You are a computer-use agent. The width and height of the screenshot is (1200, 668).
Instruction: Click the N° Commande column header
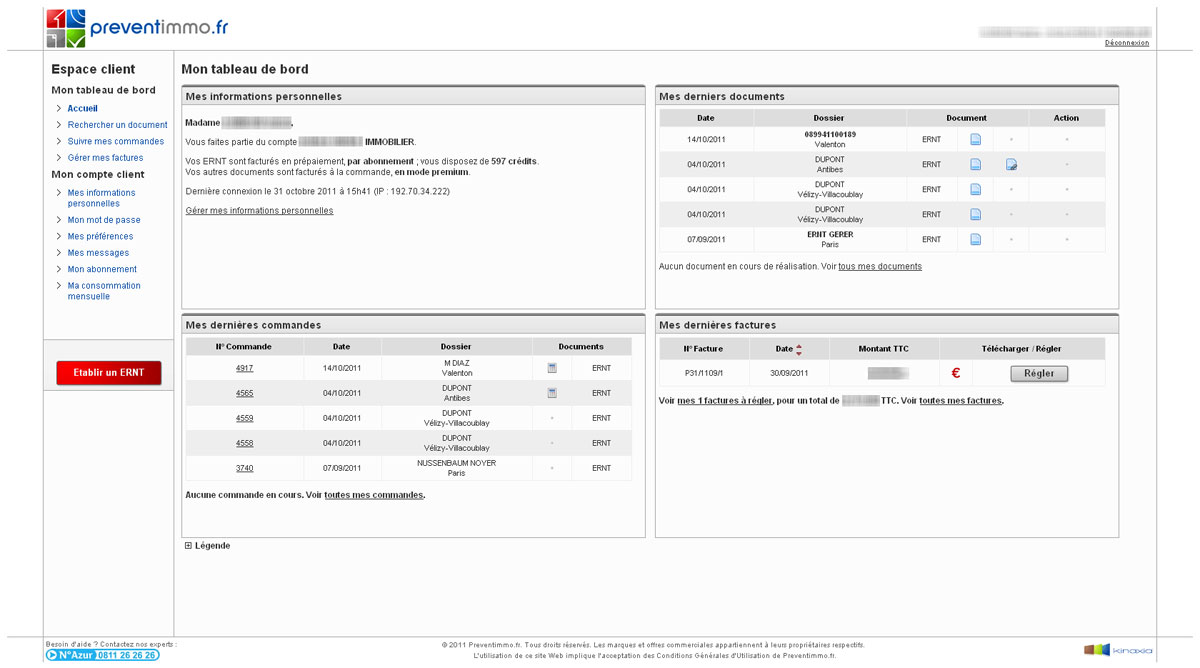(244, 347)
